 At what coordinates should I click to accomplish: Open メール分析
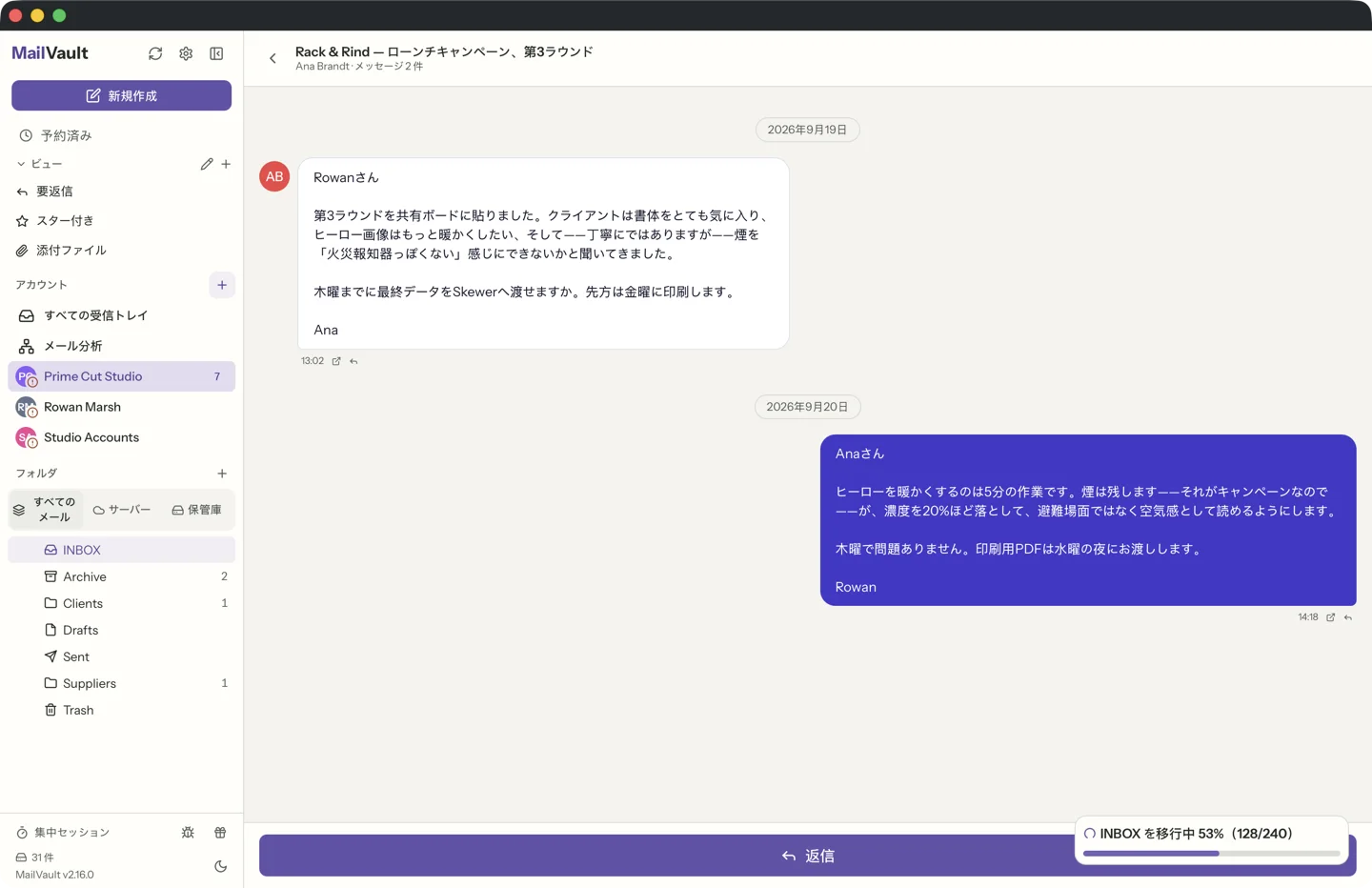click(121, 346)
